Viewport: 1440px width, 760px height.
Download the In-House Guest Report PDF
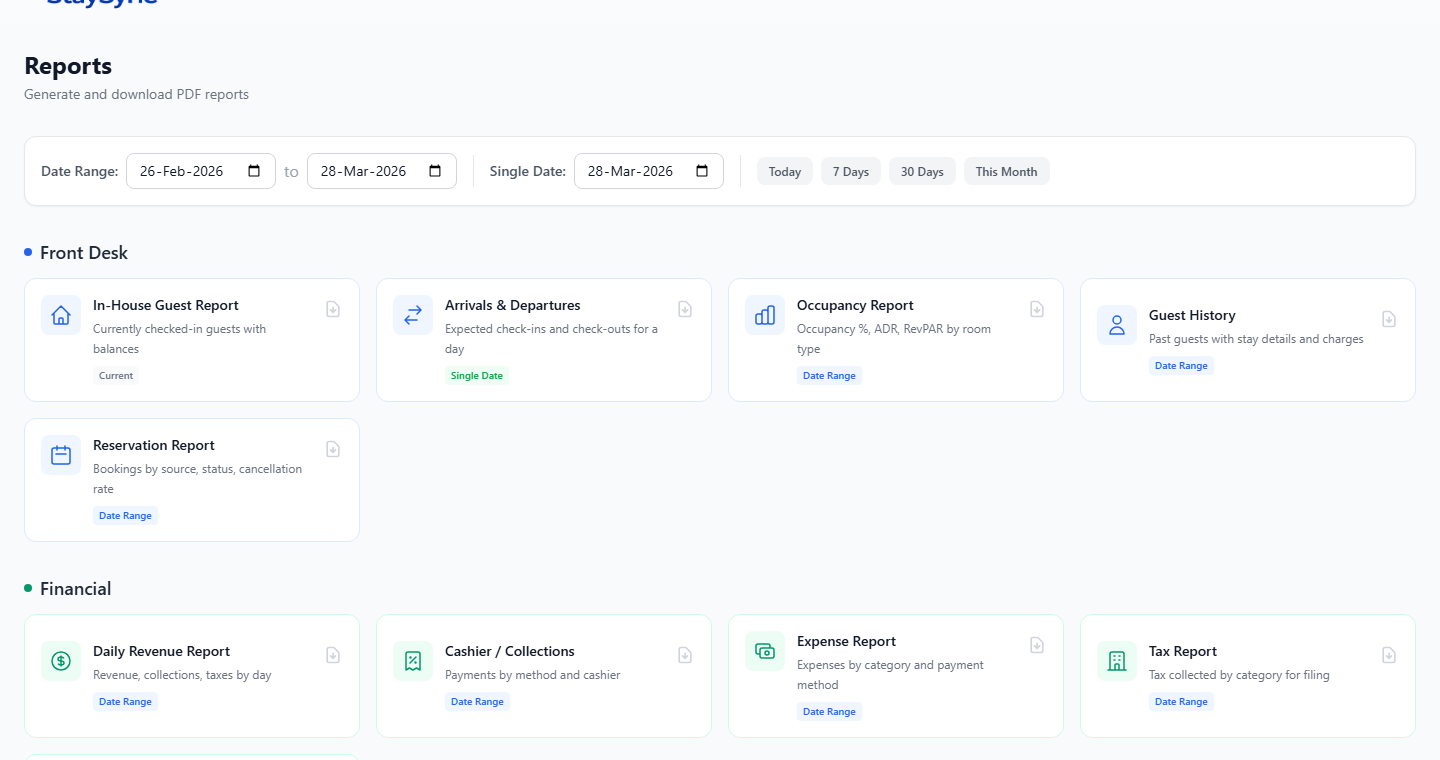[x=333, y=310]
